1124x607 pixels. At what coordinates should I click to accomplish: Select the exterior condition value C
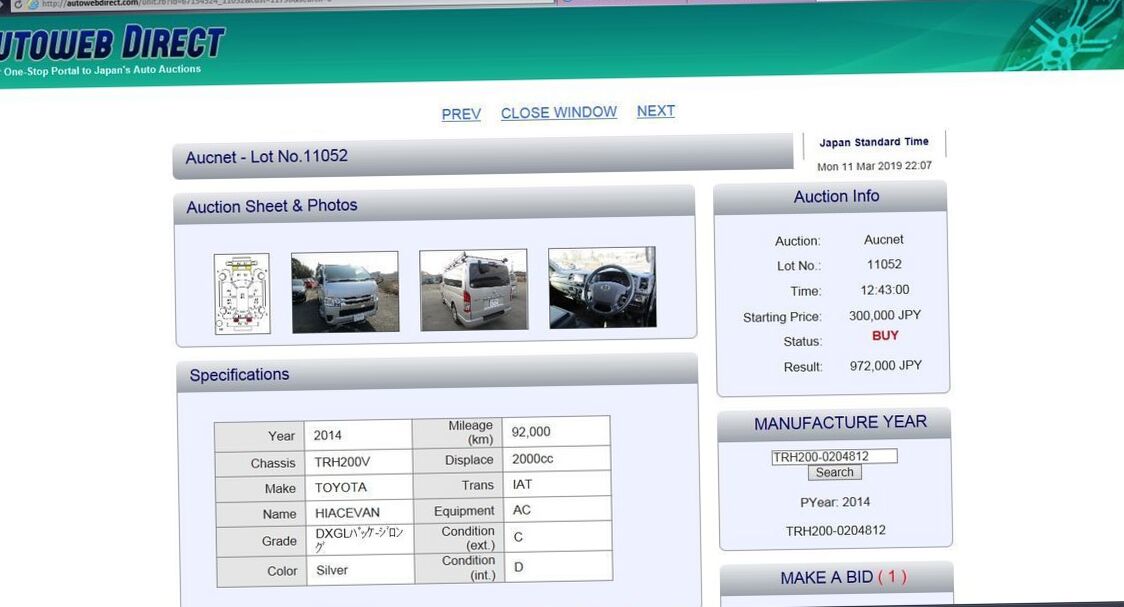pos(518,537)
